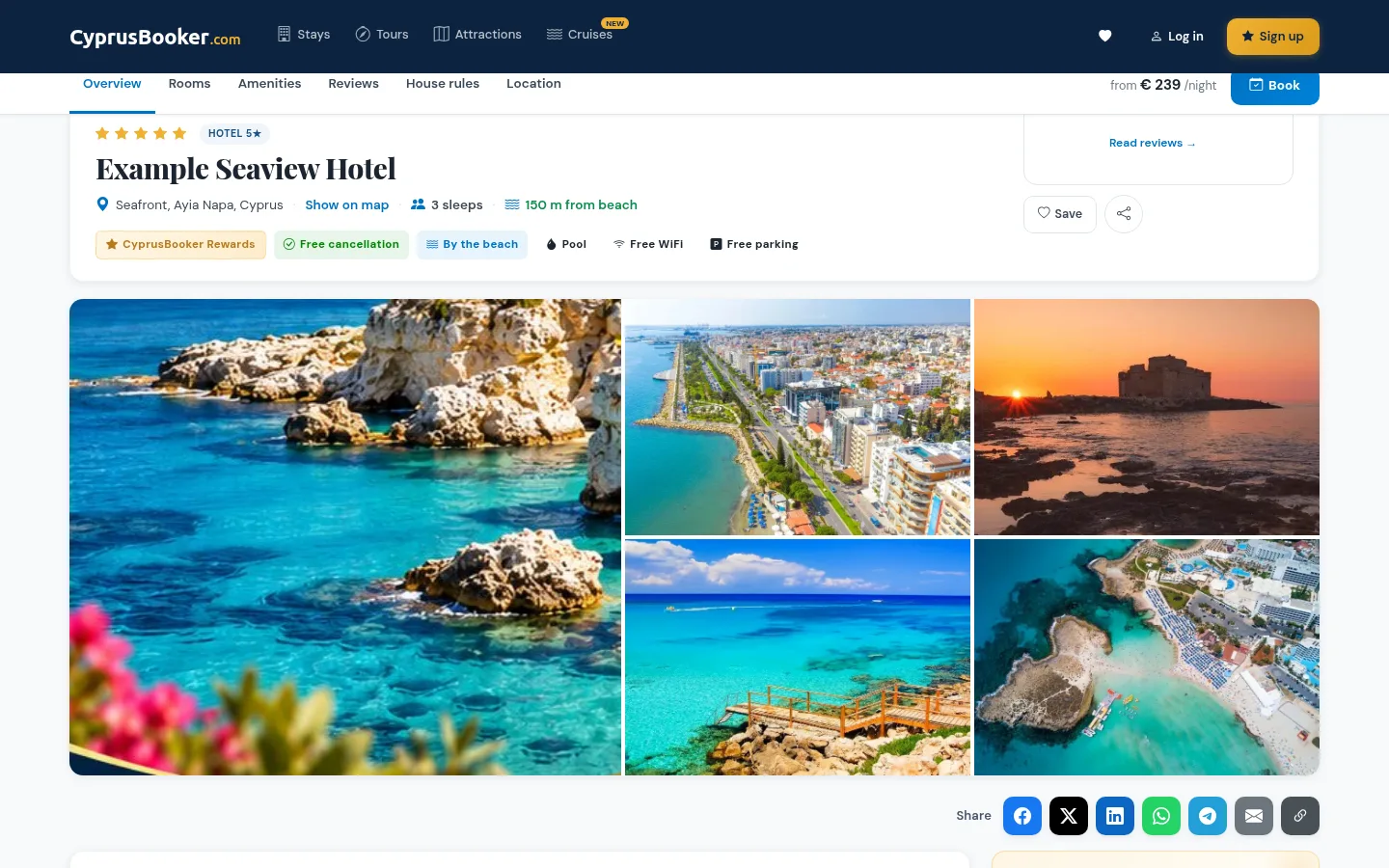Open the wishlist heart icon in header
The width and height of the screenshot is (1389, 868).
click(x=1104, y=36)
